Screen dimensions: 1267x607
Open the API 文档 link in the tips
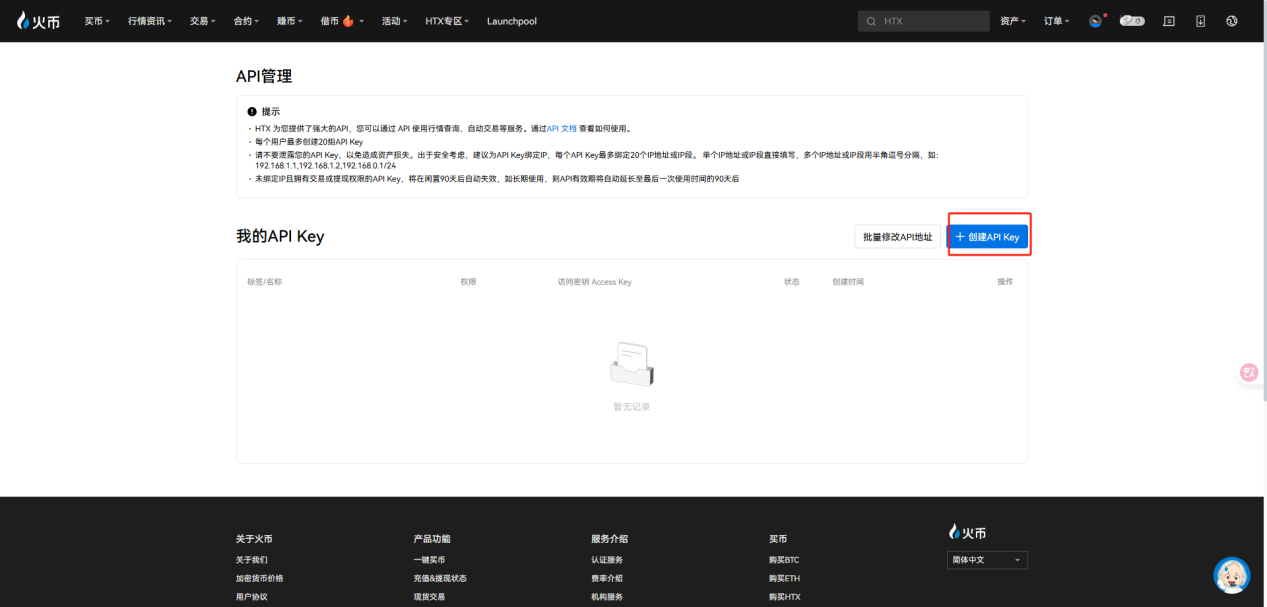pos(562,129)
